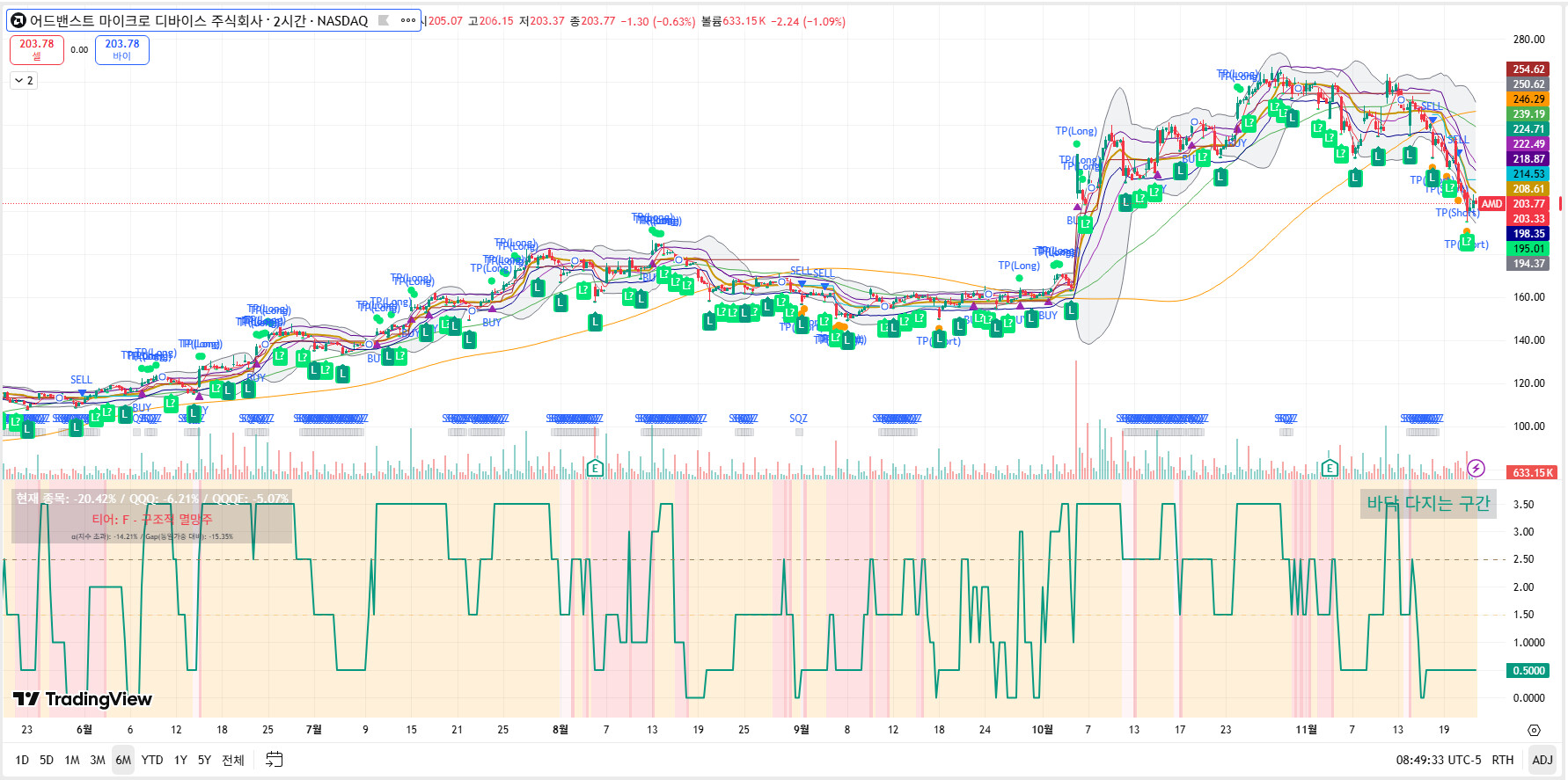Viewport: 1568px width, 780px height.
Task: Open the timezone menu showing UTC-5
Action: pyautogui.click(x=1438, y=760)
